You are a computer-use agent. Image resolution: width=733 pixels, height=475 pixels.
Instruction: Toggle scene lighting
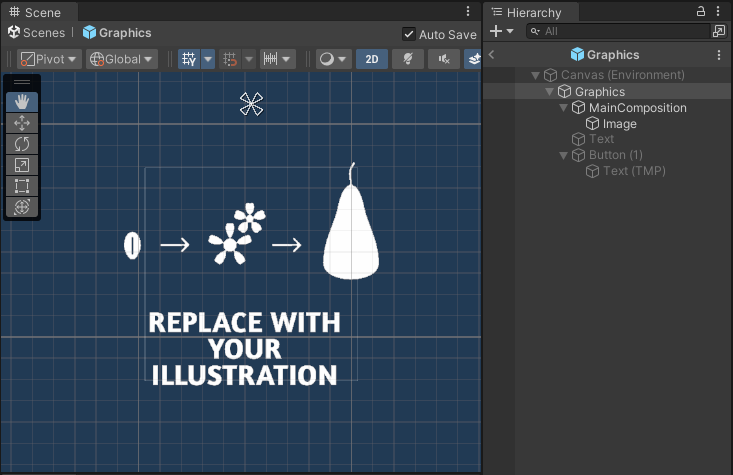(407, 59)
